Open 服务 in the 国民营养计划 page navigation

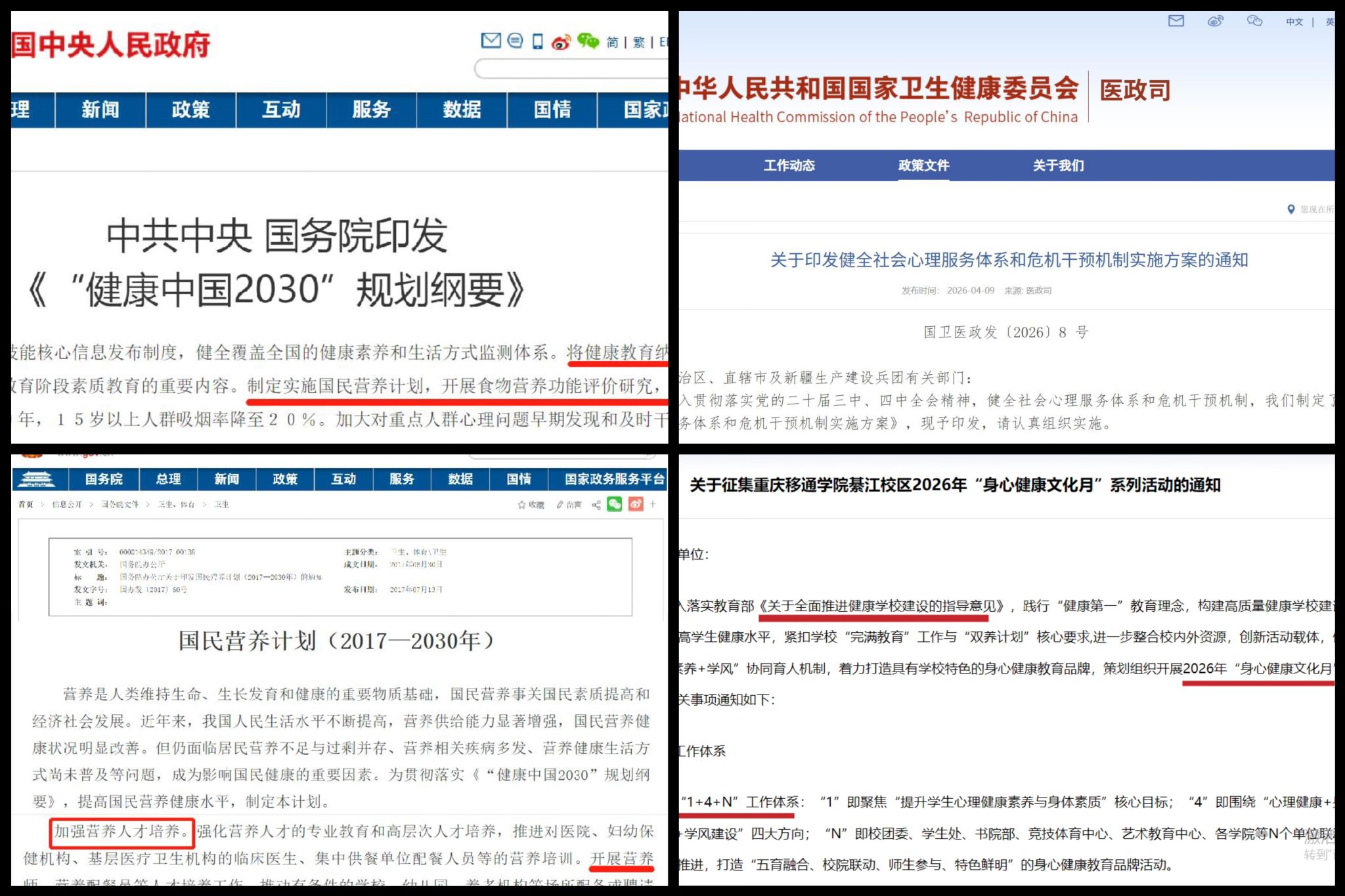(402, 479)
